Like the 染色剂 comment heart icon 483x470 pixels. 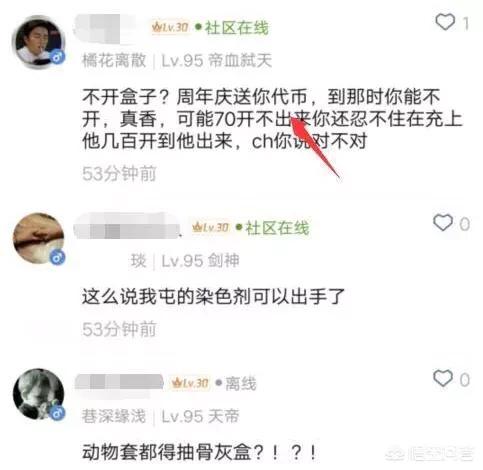[x=443, y=222]
